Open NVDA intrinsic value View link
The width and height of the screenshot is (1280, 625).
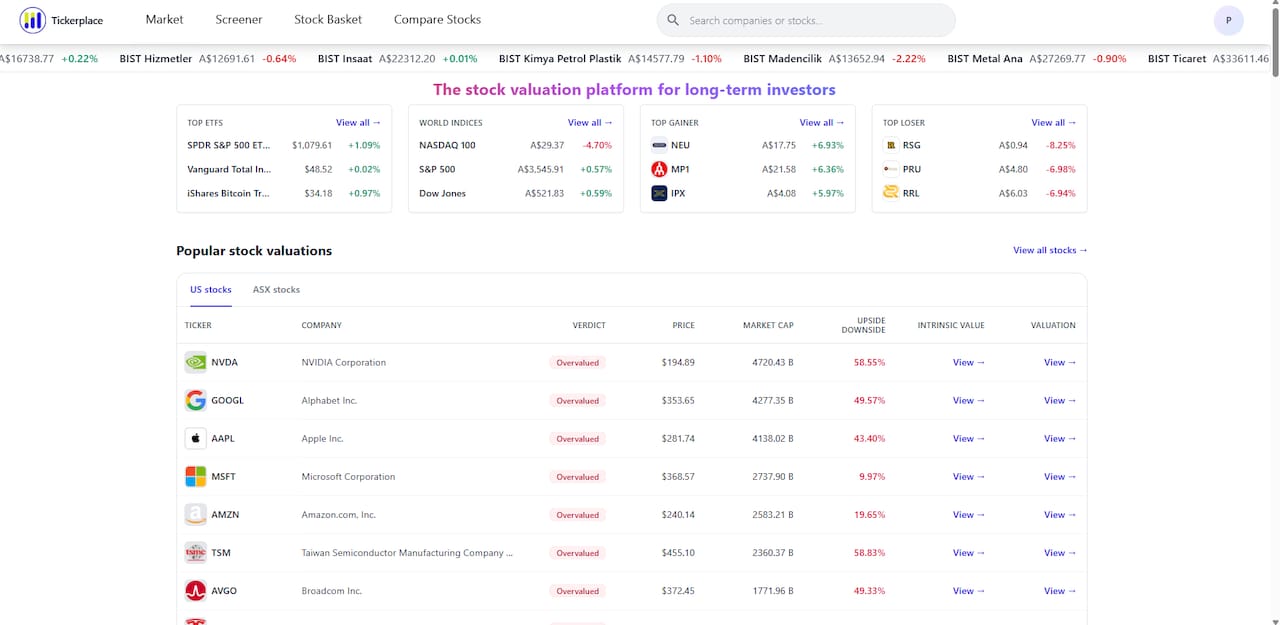pos(969,362)
